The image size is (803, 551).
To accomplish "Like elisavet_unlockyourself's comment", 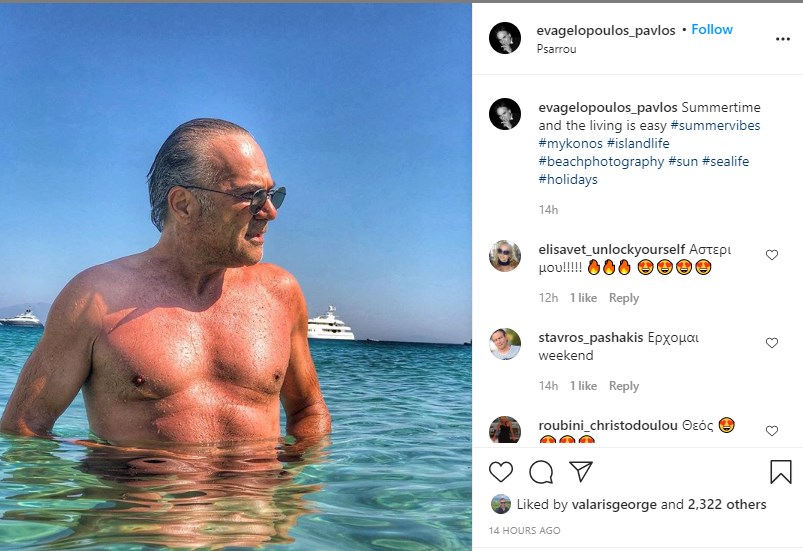I will click(x=772, y=255).
